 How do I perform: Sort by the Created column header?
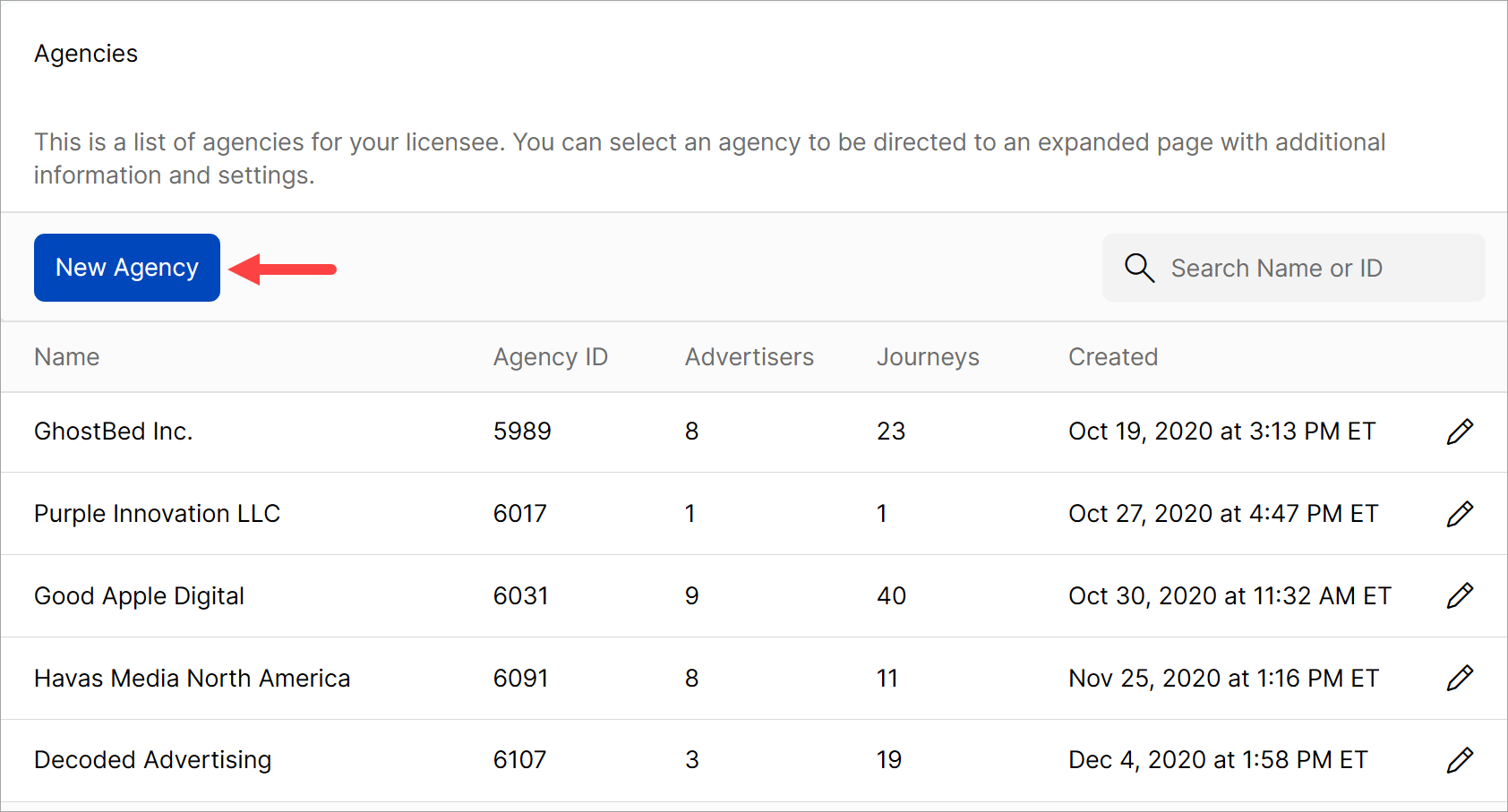point(1113,357)
